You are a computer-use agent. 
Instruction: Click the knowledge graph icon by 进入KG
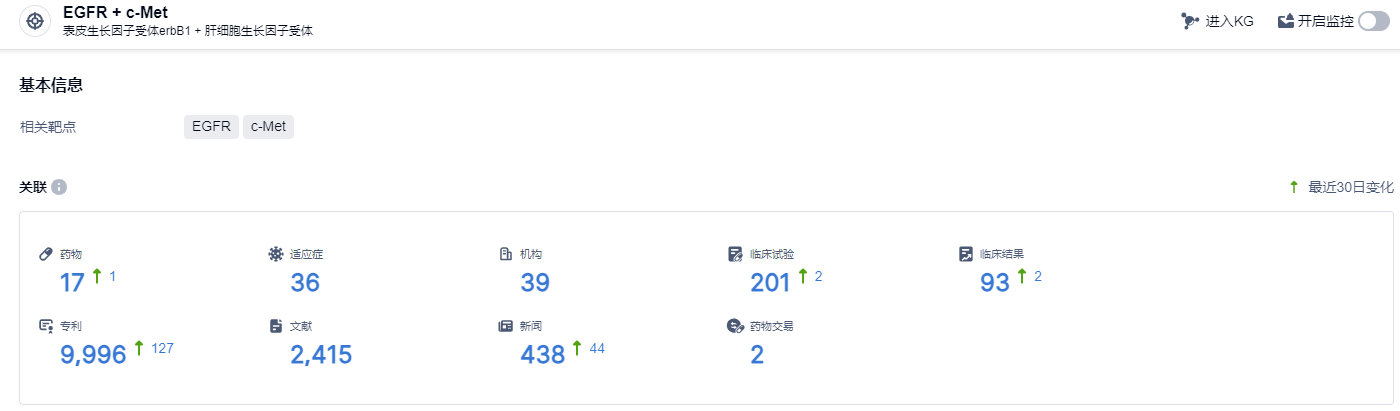[1189, 21]
